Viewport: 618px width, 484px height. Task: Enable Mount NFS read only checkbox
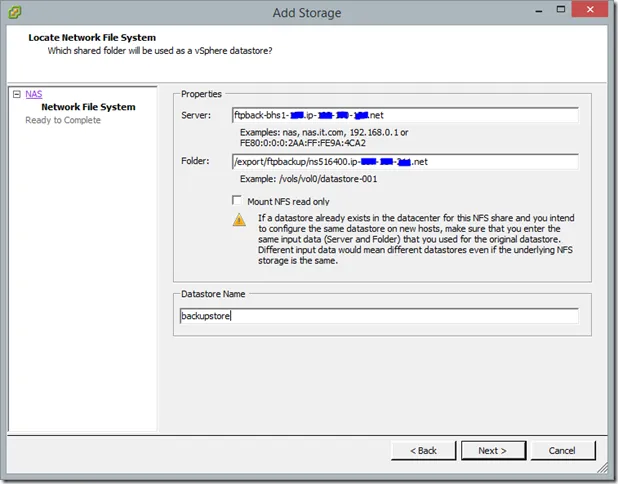coord(236,201)
